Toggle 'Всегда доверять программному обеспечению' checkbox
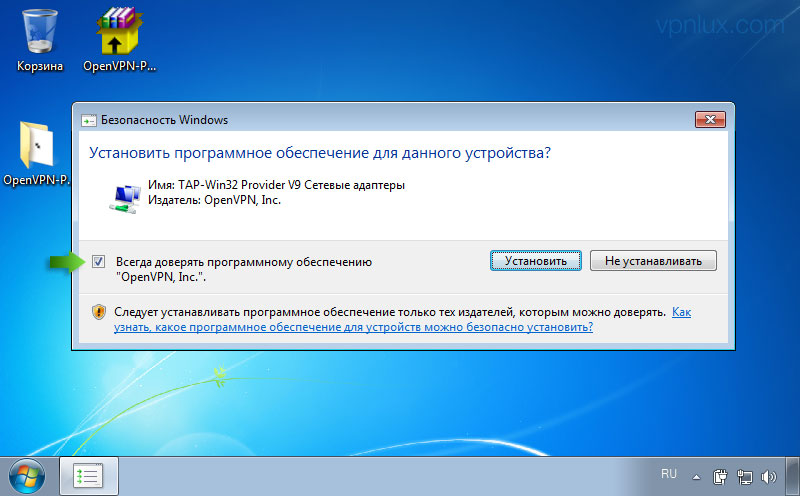Image resolution: width=800 pixels, height=496 pixels. point(98,262)
